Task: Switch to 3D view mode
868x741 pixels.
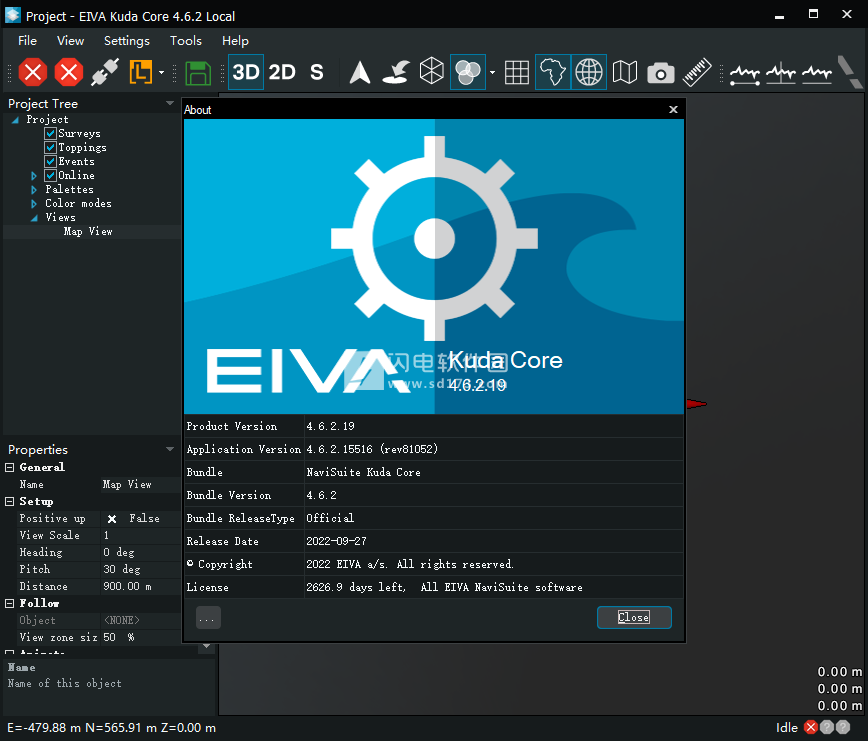Action: (x=246, y=72)
